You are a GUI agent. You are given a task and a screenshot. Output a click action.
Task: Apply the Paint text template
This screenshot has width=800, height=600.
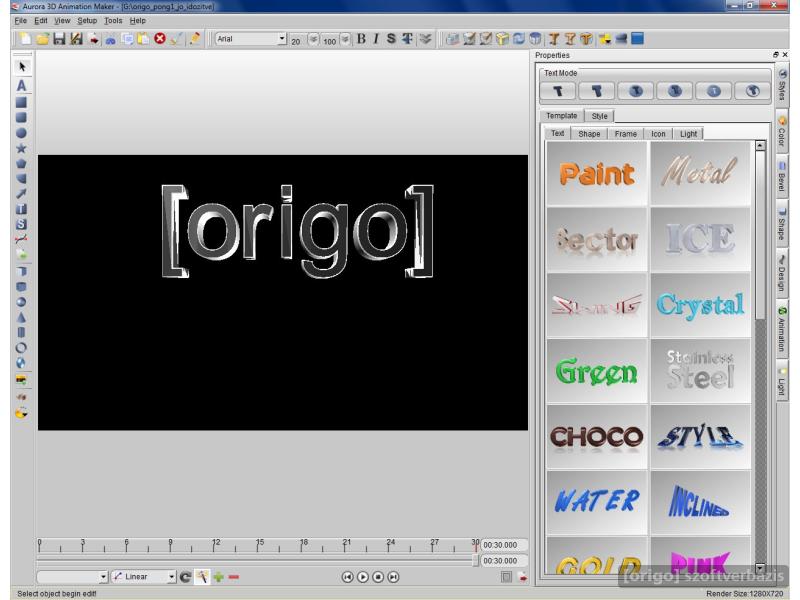596,173
